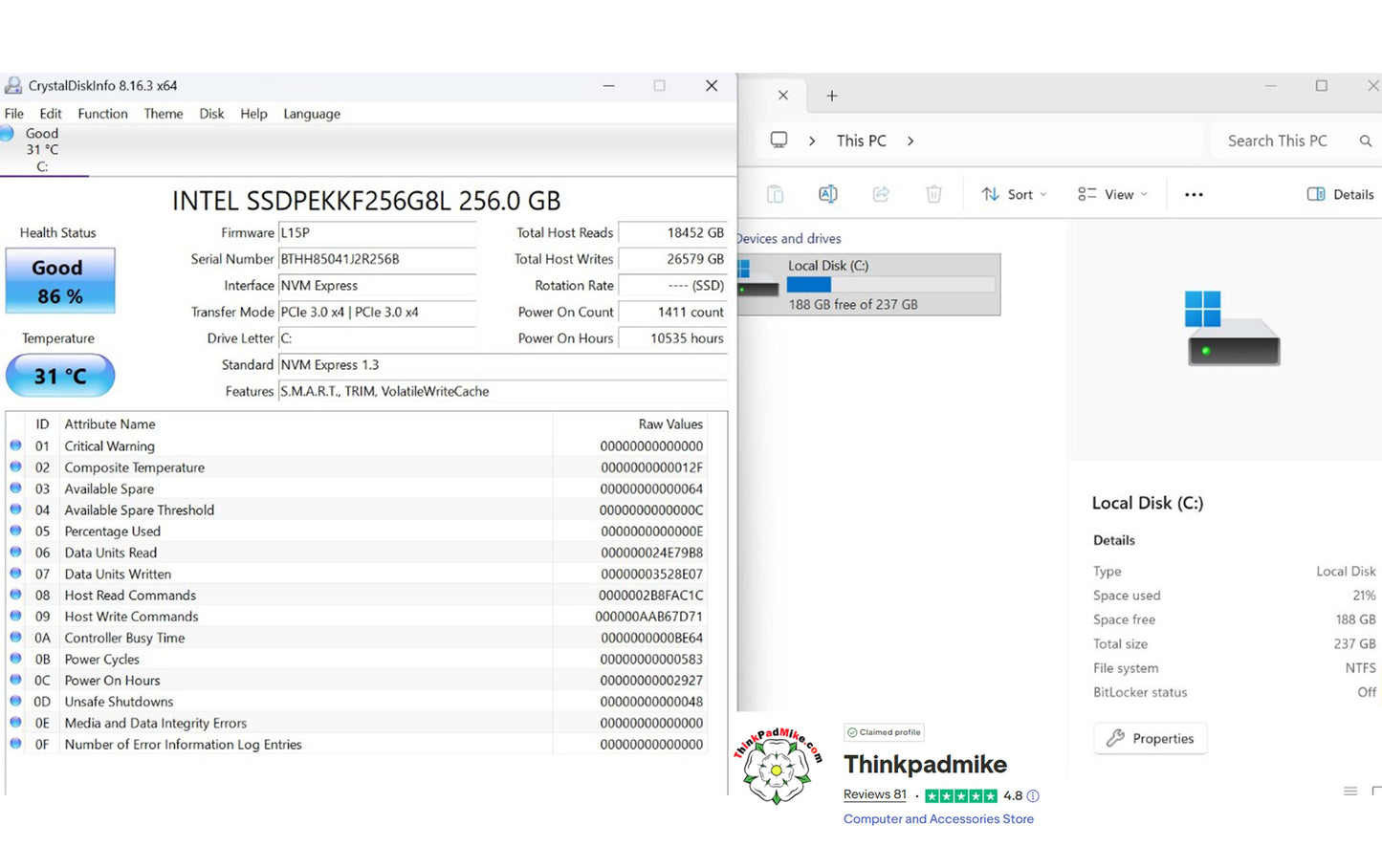Open the Language menu

[x=311, y=113]
